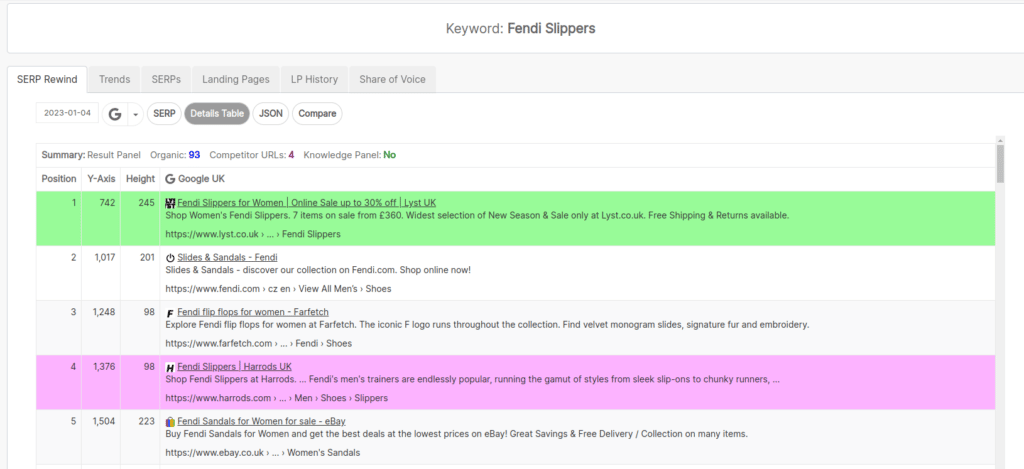
Task: Click Height value 223
Action: click(146, 421)
